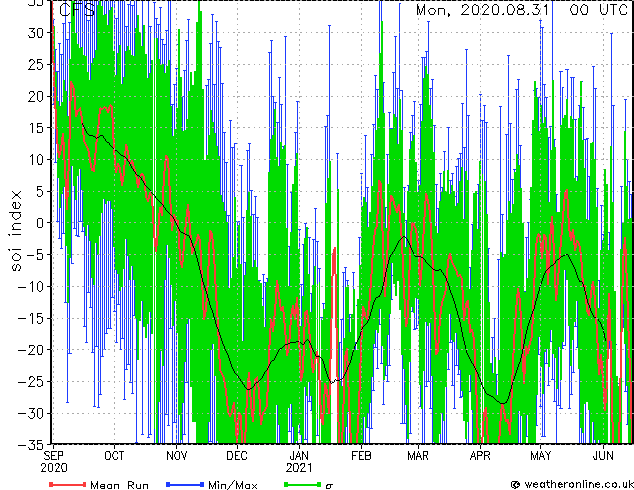Select the SEP 2020 axis label

click(54, 462)
